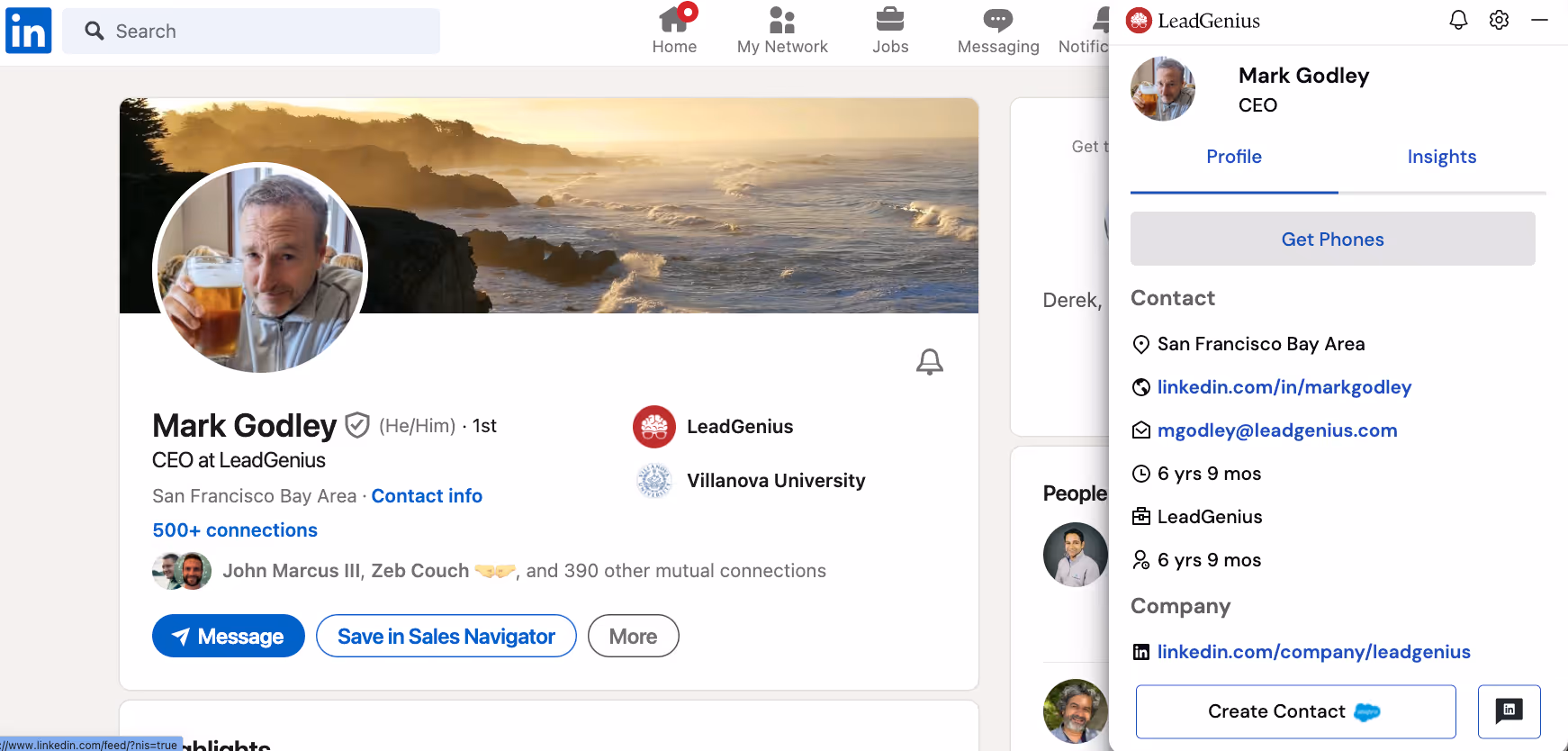1568x751 pixels.
Task: Click the Villanova University logo
Action: tap(654, 481)
